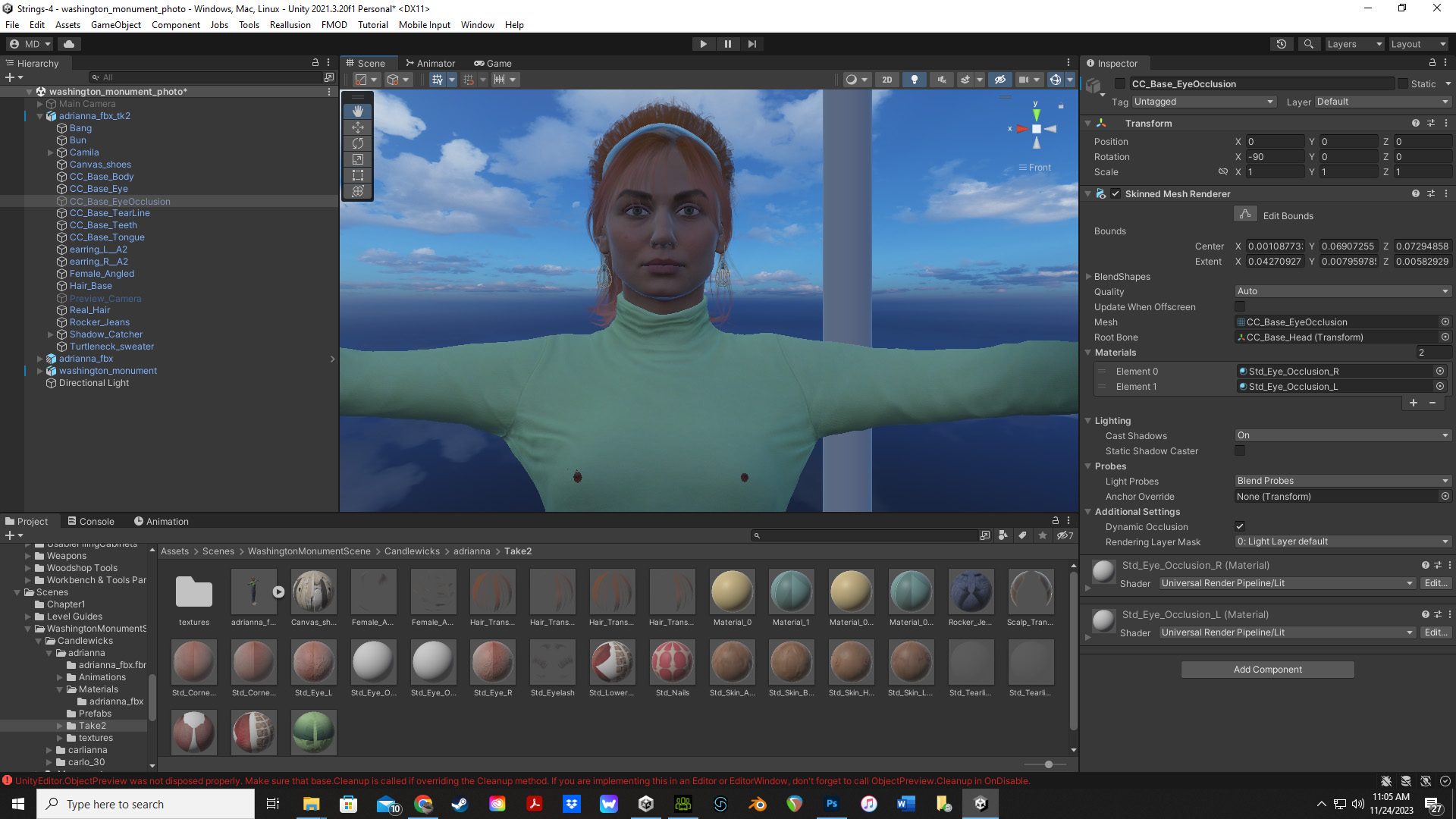Viewport: 1456px width, 819px height.
Task: Open the Cast Shadows dropdown
Action: tap(1342, 435)
